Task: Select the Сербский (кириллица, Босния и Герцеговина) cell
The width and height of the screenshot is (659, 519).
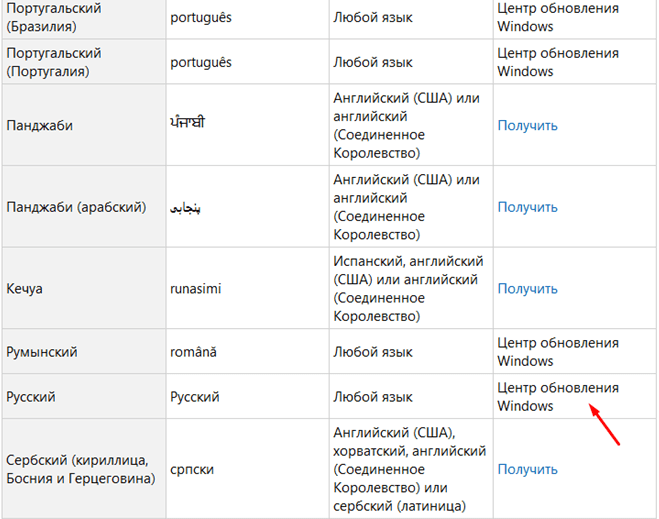Action: pyautogui.click(x=80, y=469)
